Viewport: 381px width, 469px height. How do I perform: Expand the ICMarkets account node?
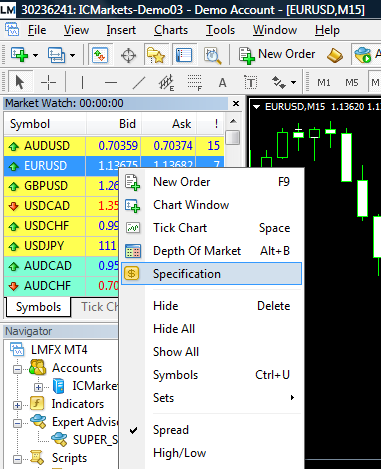(x=38, y=387)
